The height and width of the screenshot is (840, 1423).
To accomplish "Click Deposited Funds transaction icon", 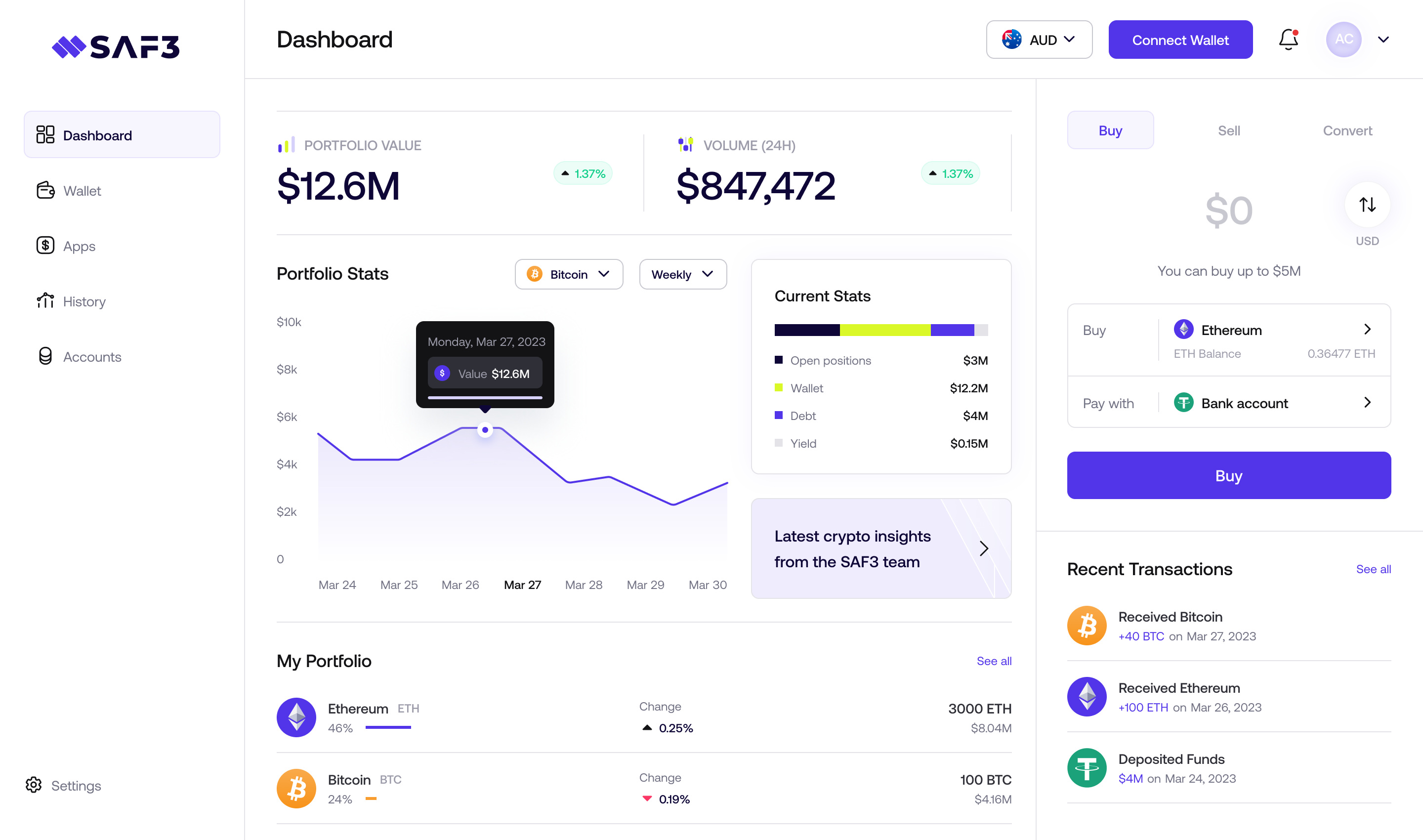I will [x=1087, y=768].
